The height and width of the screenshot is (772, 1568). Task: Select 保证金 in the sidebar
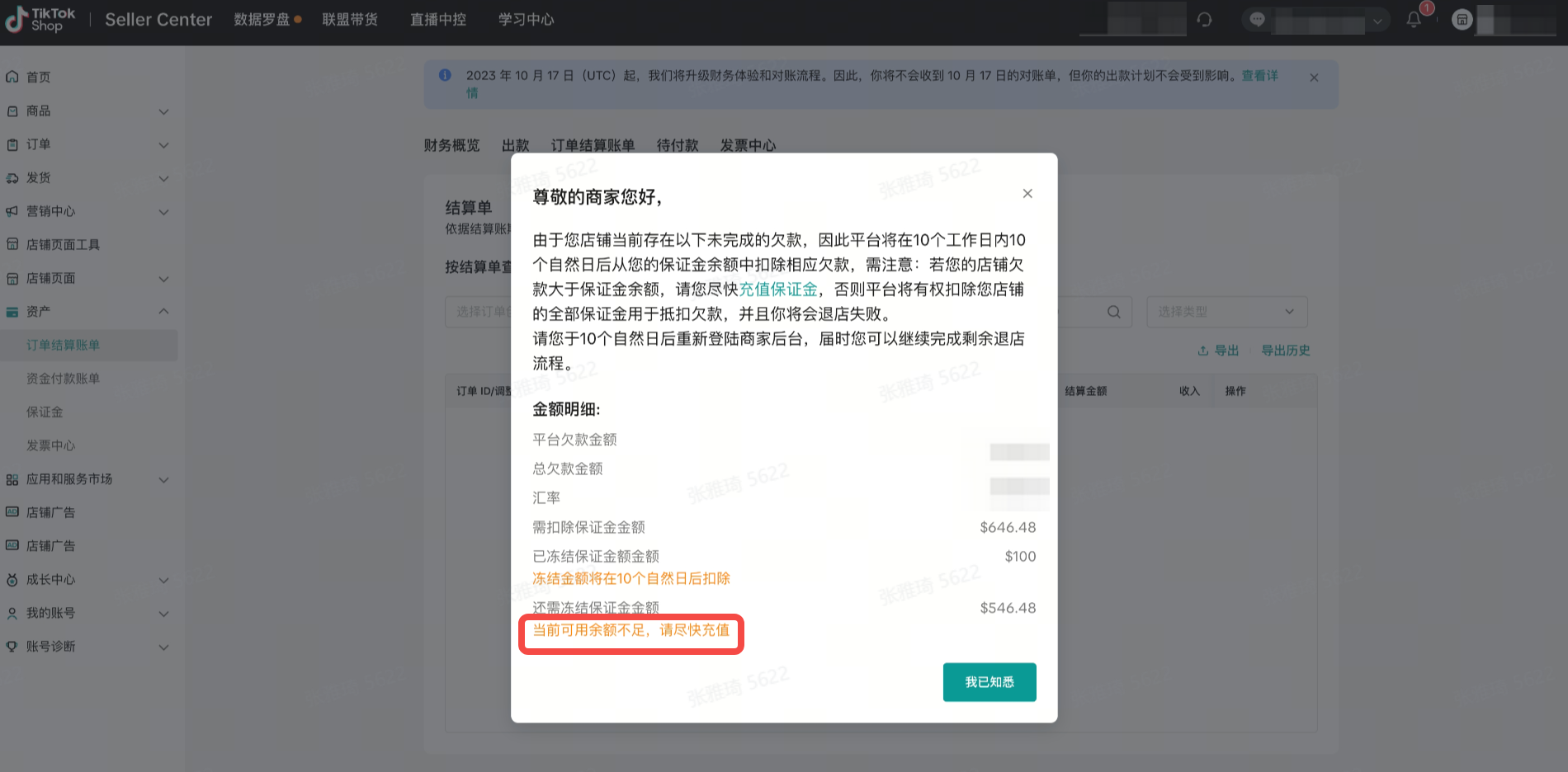[x=45, y=412]
